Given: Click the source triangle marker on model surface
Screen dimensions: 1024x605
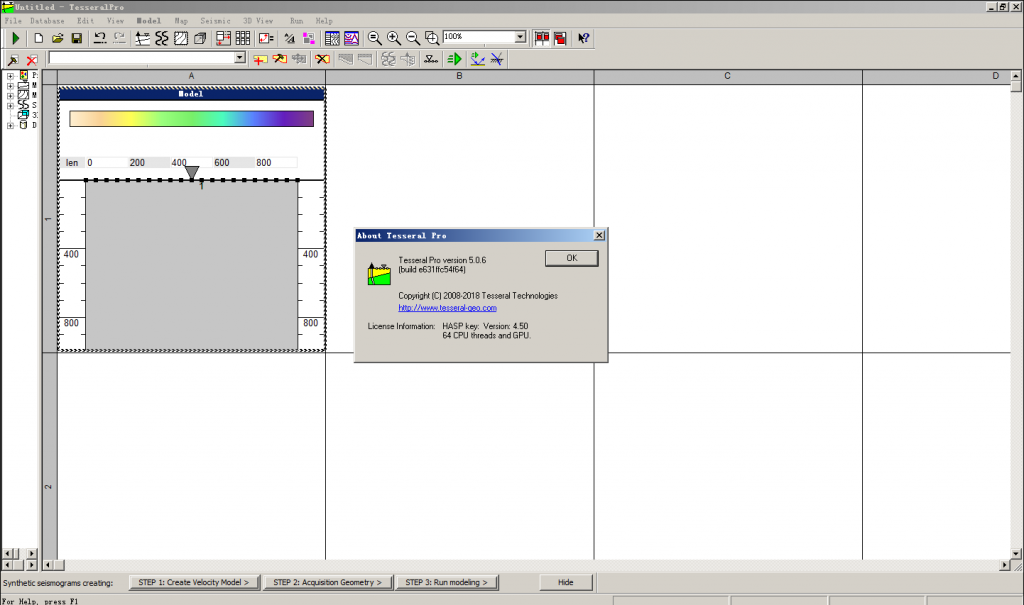Looking at the screenshot, I should 191,172.
